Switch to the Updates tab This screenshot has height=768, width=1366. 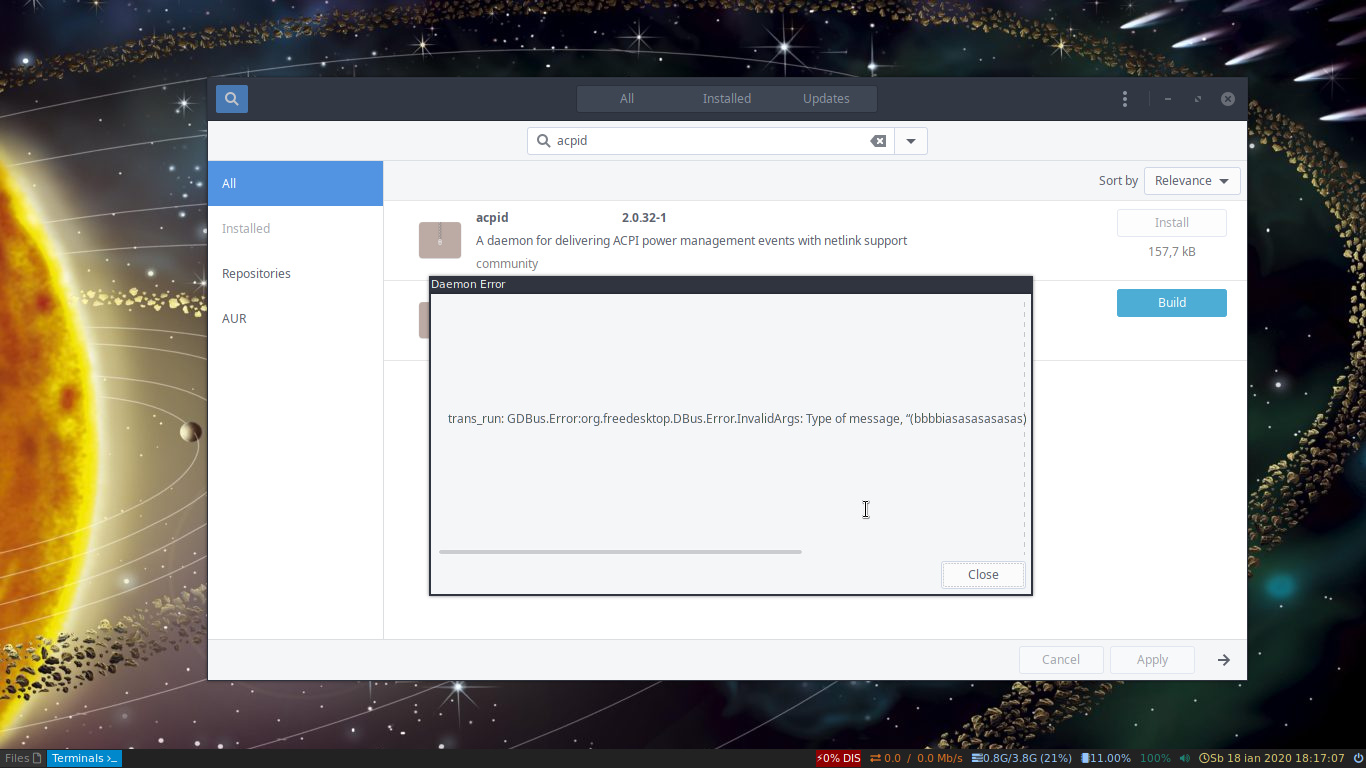pos(826,99)
